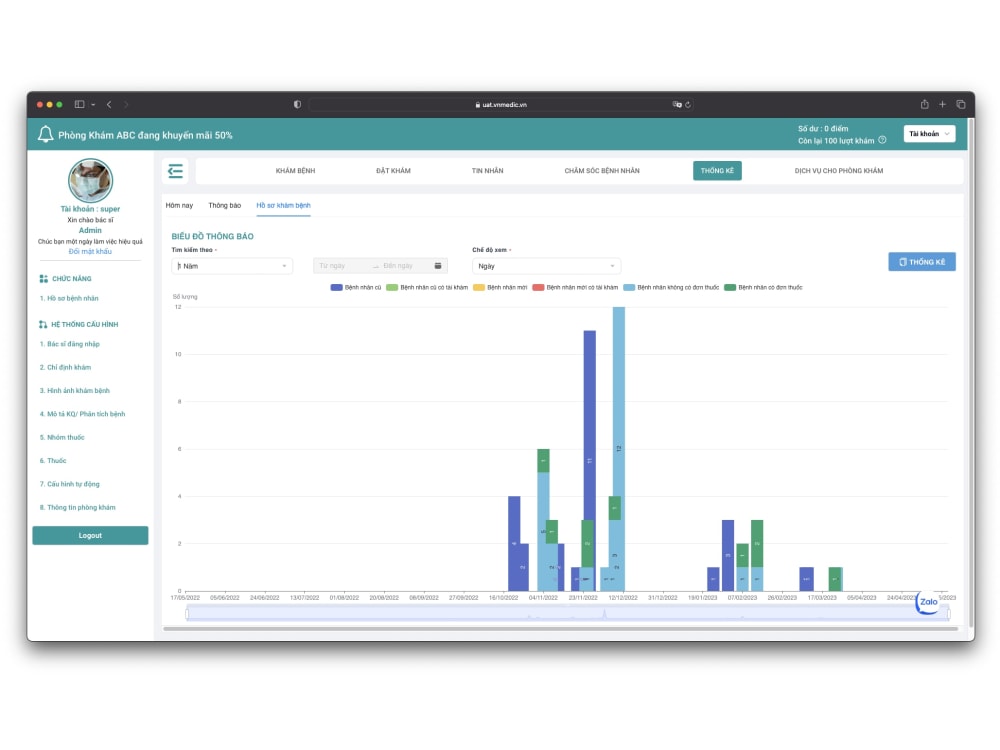This screenshot has width=1000, height=750.
Task: Expand the Tài khoản dropdown
Action: pos(929,134)
